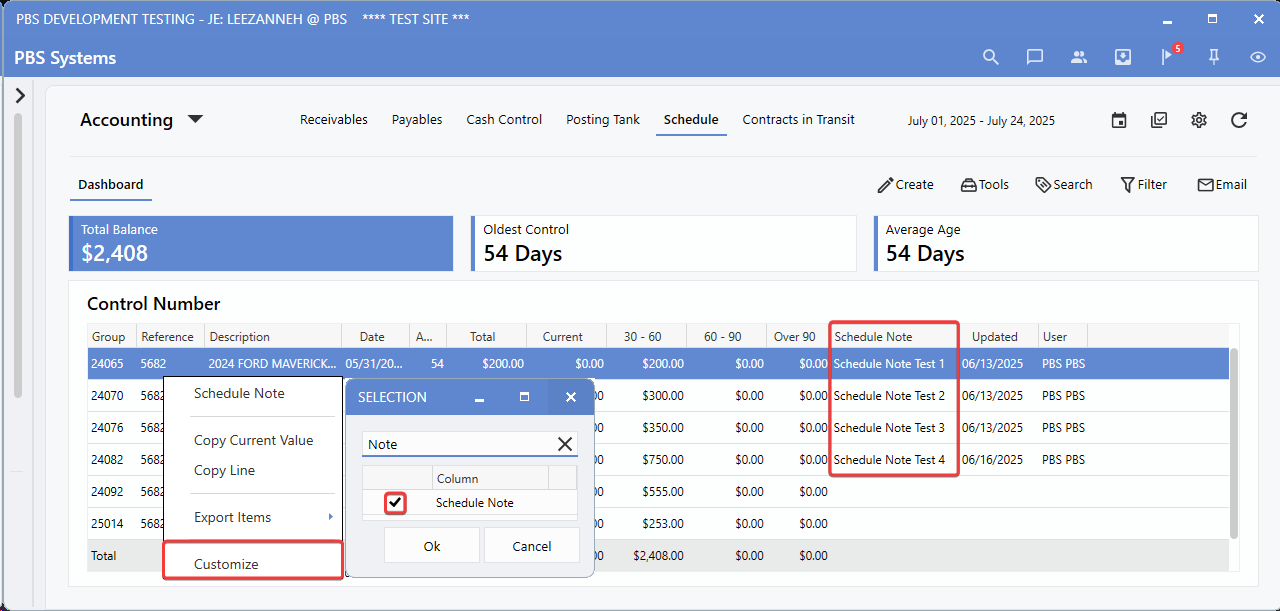This screenshot has height=611, width=1280.
Task: Choose Customize from context menu
Action: click(x=227, y=564)
